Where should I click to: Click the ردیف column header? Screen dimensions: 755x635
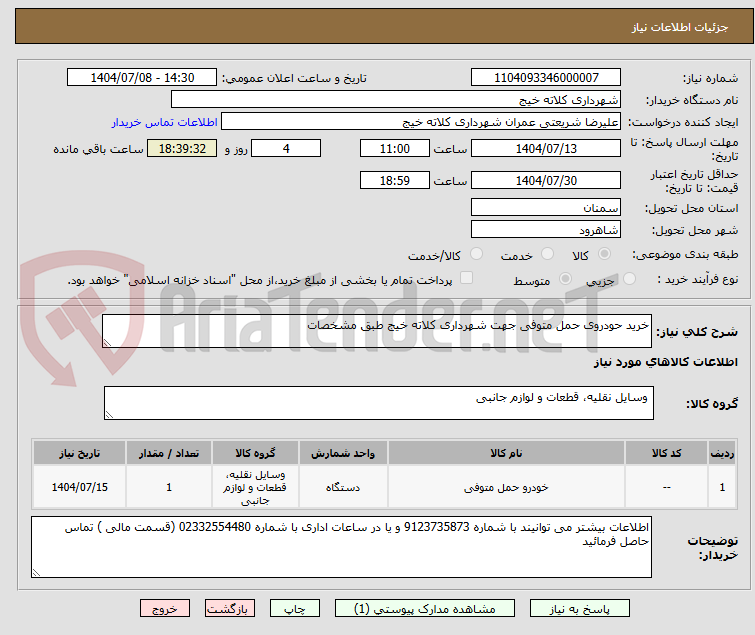click(x=722, y=453)
